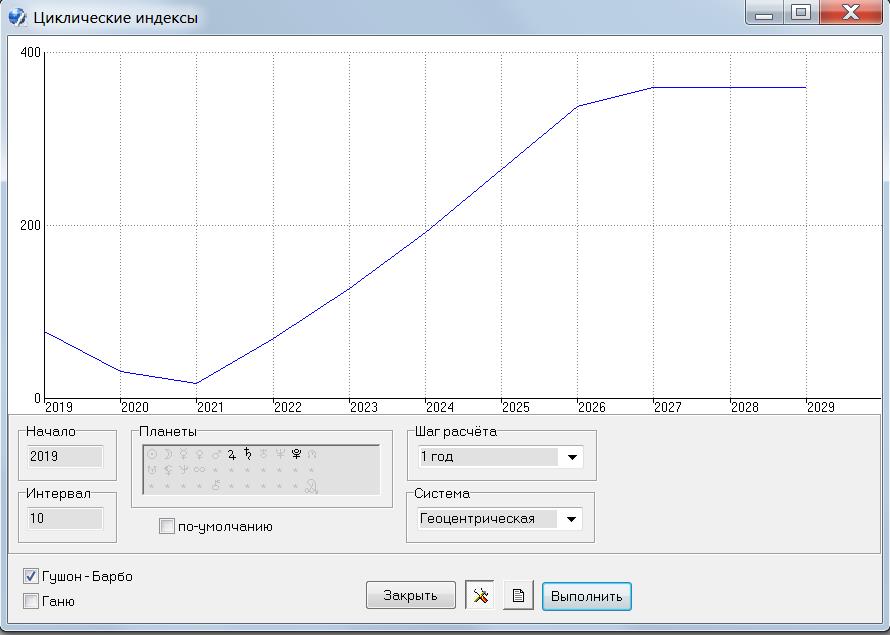Open the Шаг расчёта dropdown

[572, 457]
